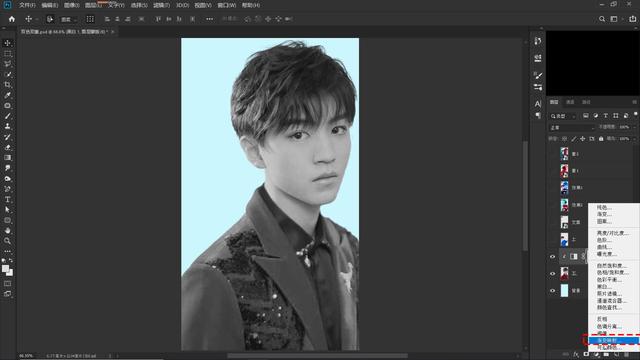The image size is (640, 360).
Task: Click the foreground color swatch
Action: coord(5,269)
